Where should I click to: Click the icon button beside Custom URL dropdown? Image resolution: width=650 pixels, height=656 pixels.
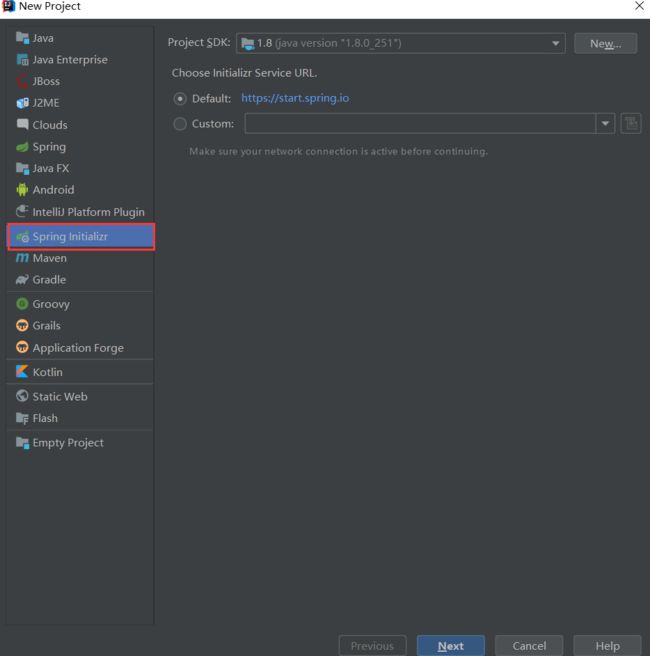[x=631, y=123]
